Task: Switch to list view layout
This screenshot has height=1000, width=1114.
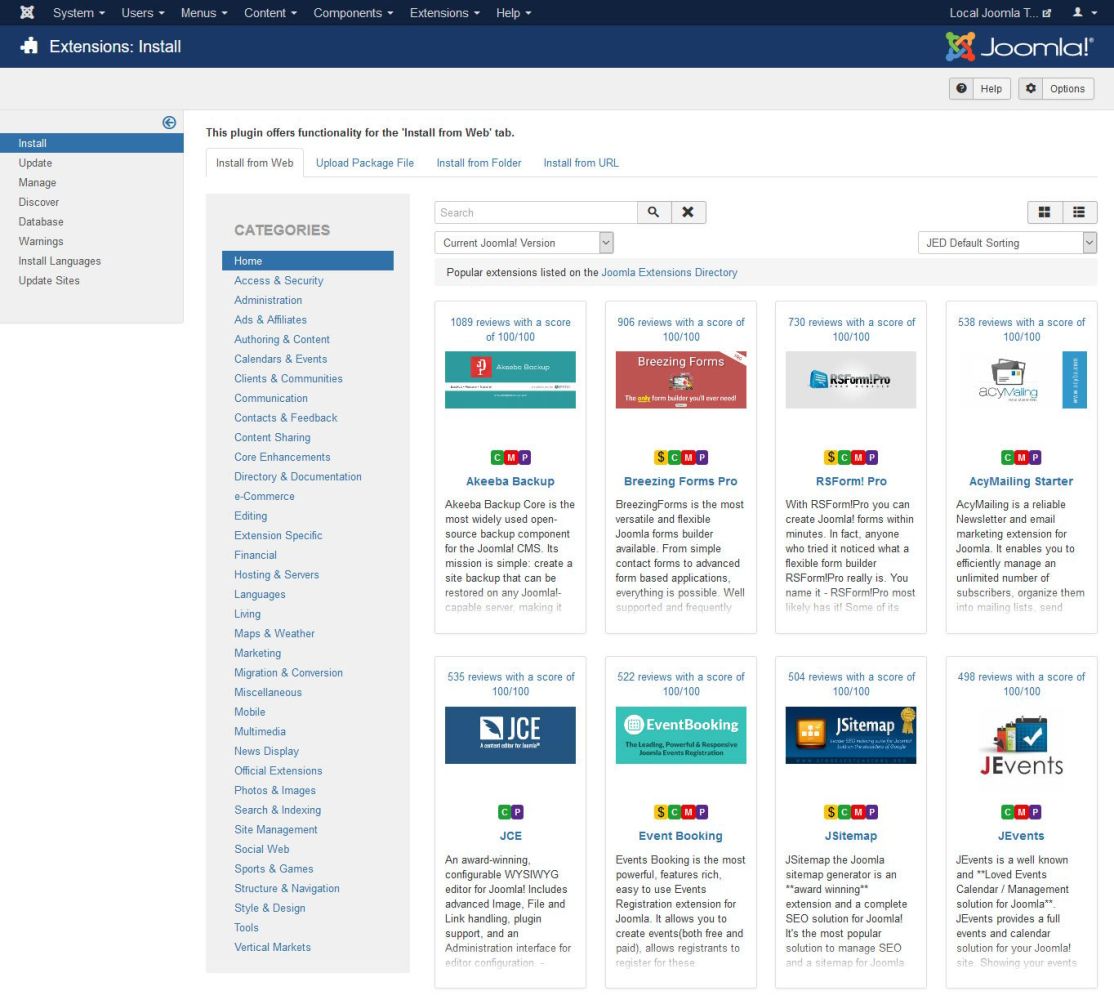Action: pyautogui.click(x=1079, y=212)
